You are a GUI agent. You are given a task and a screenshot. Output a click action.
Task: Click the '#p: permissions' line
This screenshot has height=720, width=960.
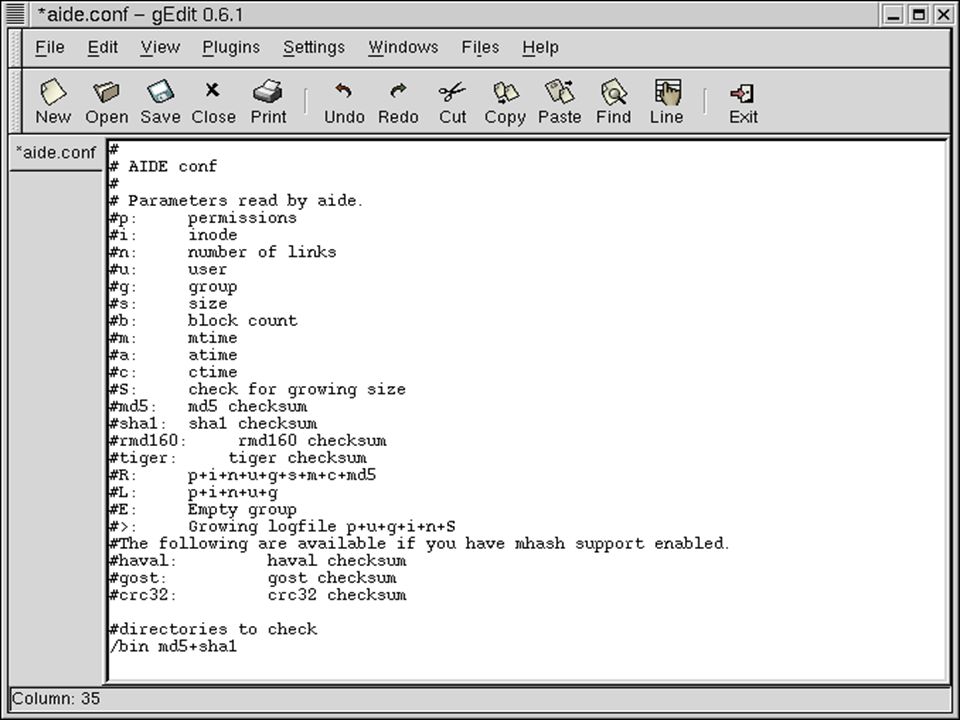coord(203,218)
